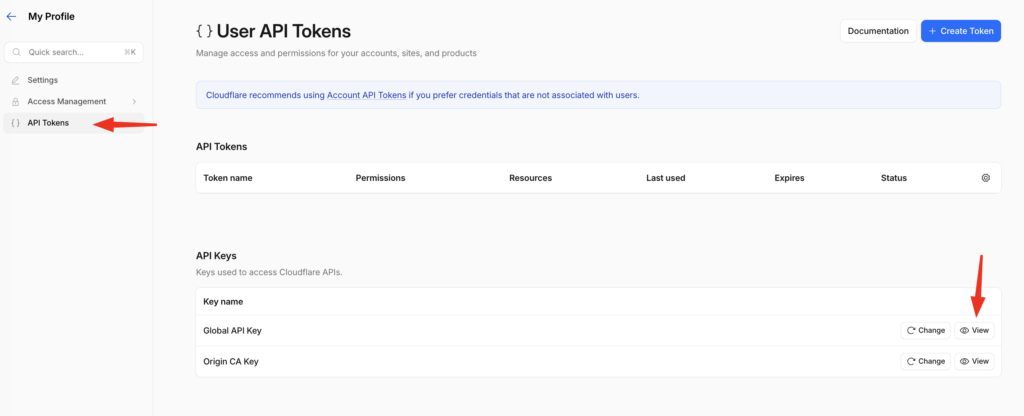Screen dimensions: 1024x416
Task: Click the lock icon for Access Management
Action: pyautogui.click(x=16, y=102)
